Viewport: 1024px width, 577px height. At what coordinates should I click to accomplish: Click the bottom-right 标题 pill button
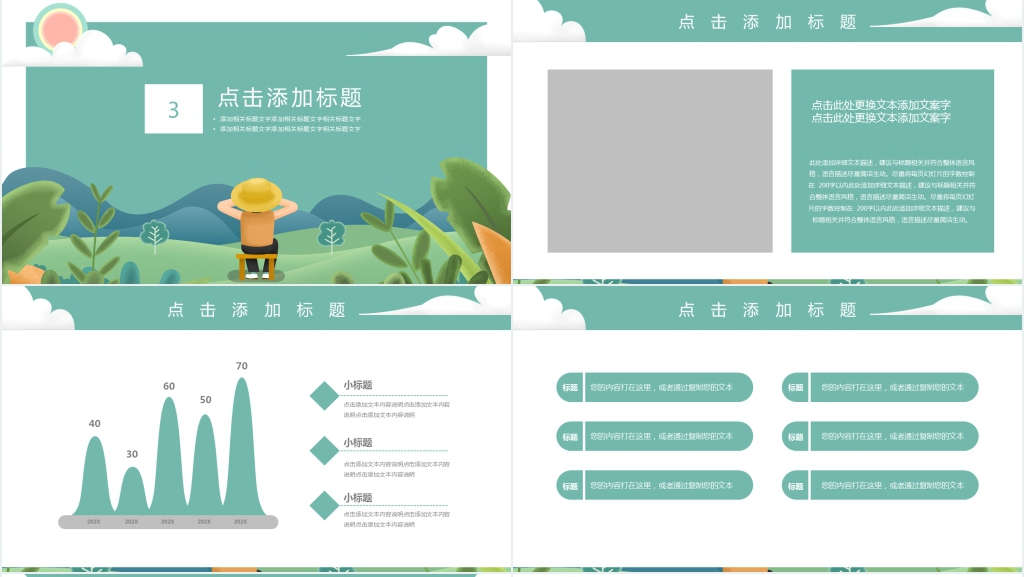(x=795, y=485)
